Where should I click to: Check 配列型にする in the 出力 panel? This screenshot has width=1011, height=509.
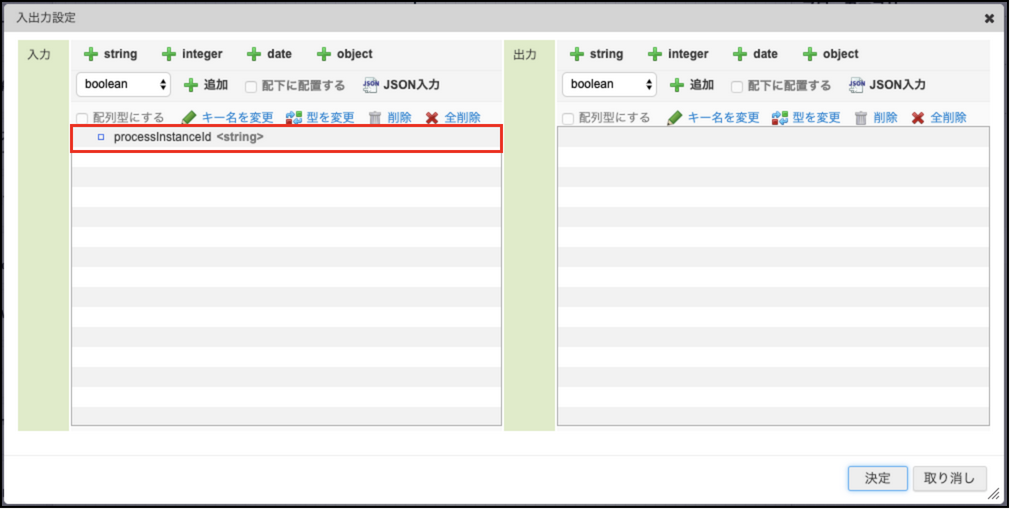pos(568,119)
